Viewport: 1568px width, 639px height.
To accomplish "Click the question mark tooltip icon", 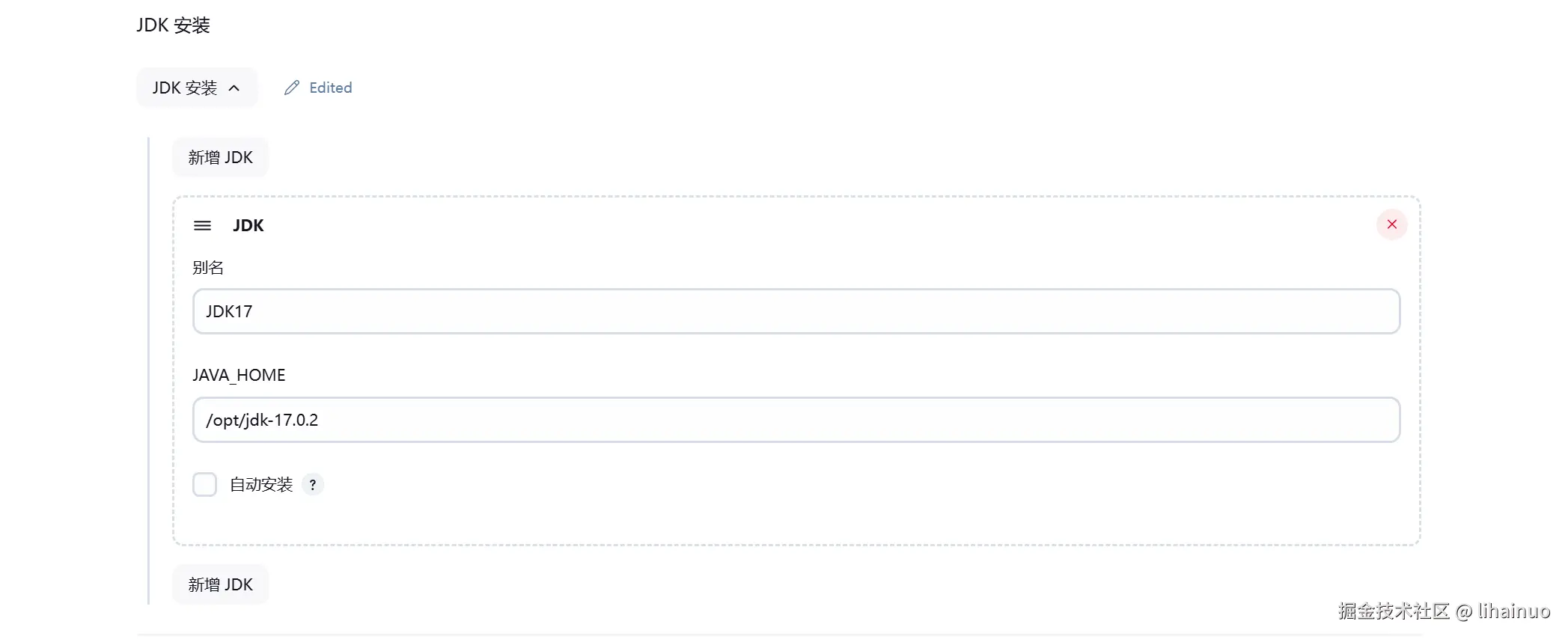I will point(313,484).
